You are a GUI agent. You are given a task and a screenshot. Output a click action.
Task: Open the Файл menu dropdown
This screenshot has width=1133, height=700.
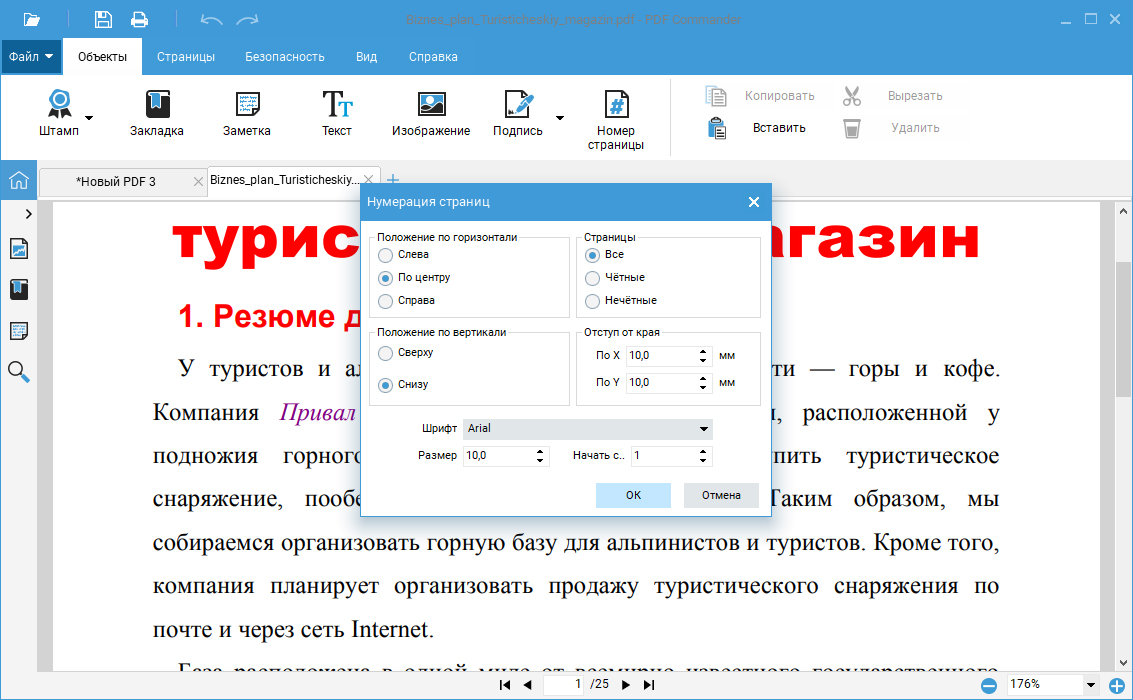point(31,56)
